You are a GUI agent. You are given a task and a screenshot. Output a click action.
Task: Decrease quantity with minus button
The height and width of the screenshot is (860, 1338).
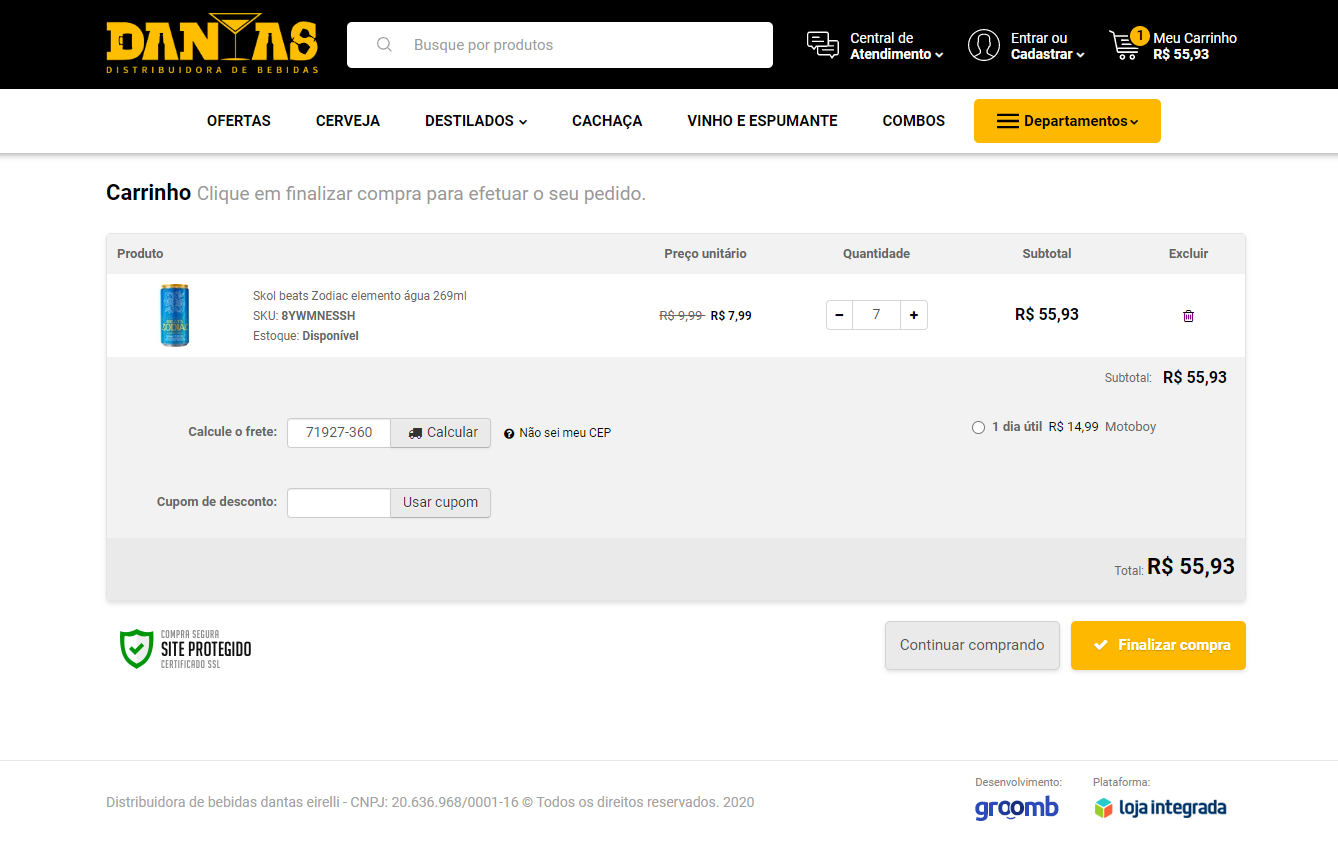coord(839,315)
